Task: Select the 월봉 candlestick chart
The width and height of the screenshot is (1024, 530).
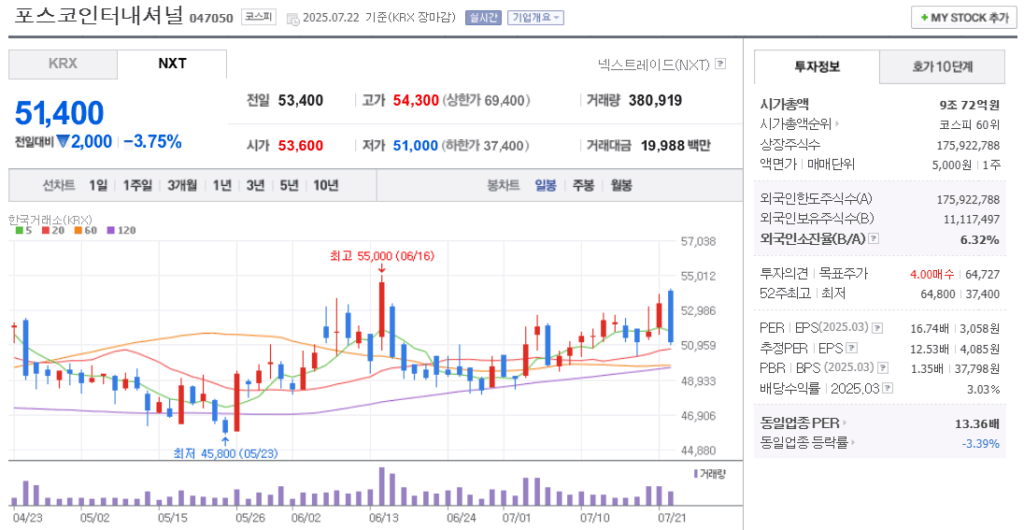Action: [x=621, y=185]
